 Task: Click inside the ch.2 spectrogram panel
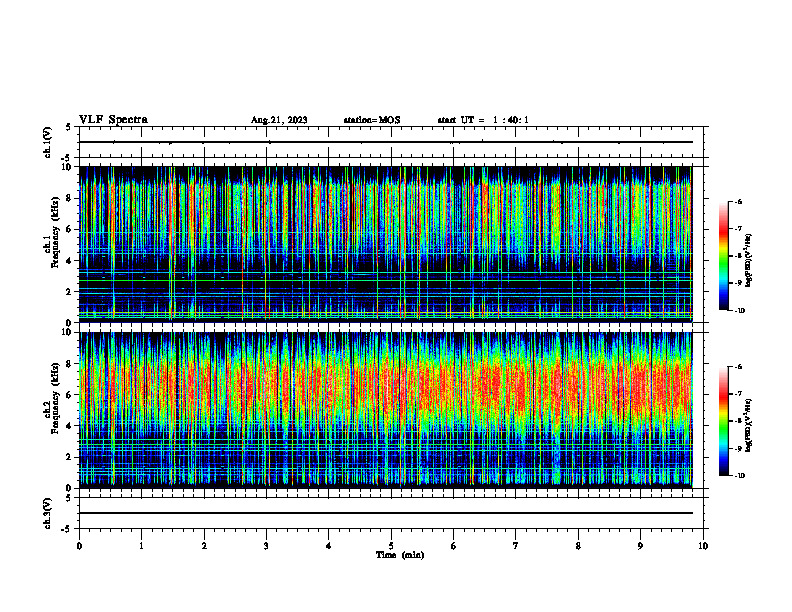tap(386, 410)
